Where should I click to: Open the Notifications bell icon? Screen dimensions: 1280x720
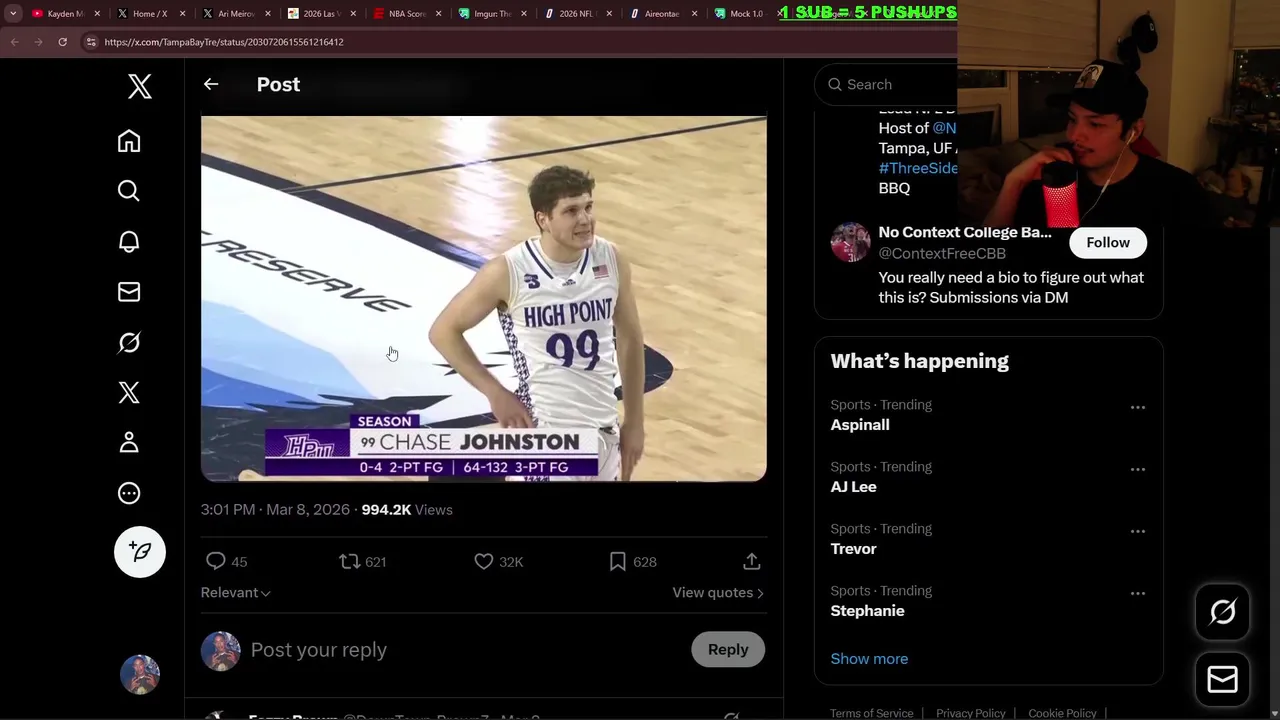(x=129, y=242)
